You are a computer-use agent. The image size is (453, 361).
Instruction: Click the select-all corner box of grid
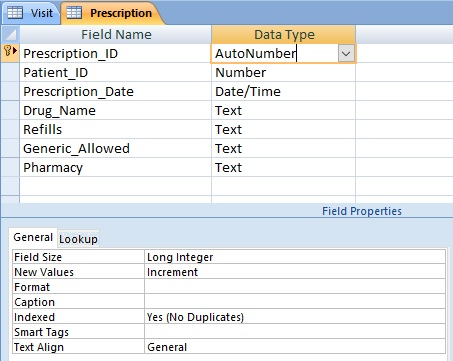[x=11, y=34]
